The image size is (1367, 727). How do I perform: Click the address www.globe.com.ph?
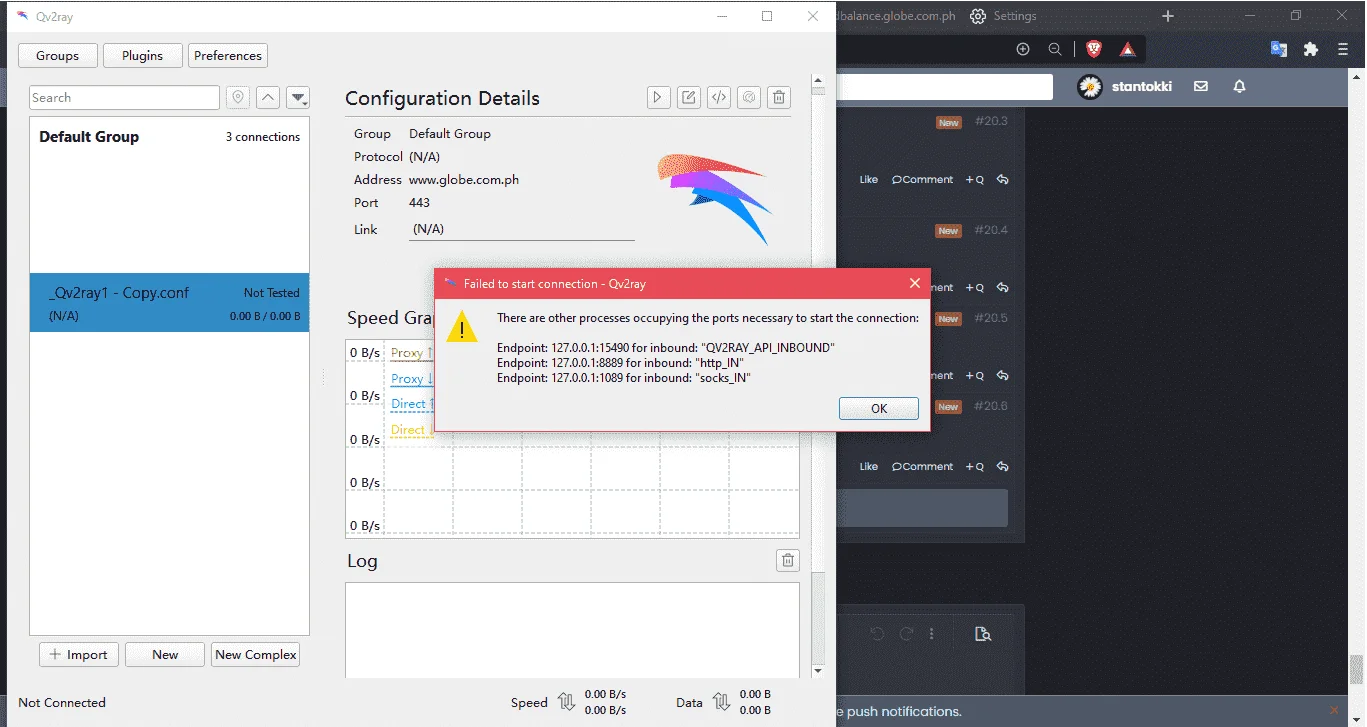464,180
